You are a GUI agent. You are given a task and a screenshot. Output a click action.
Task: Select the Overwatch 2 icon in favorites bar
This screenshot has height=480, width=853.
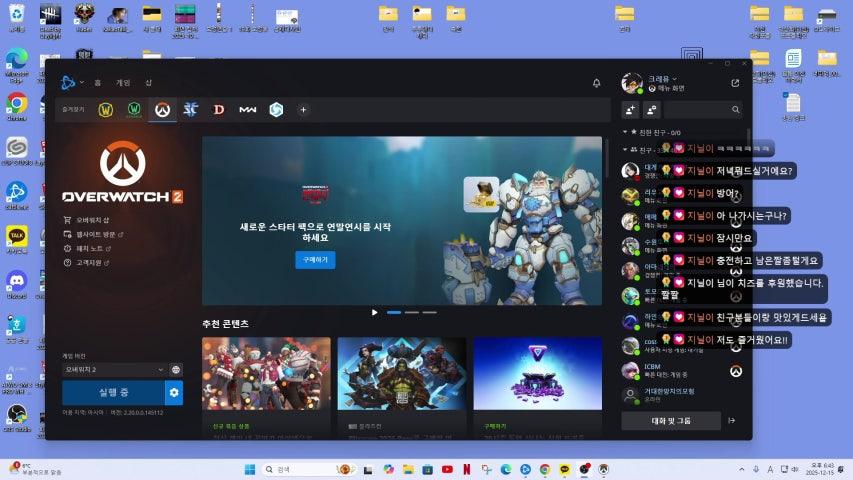point(163,110)
